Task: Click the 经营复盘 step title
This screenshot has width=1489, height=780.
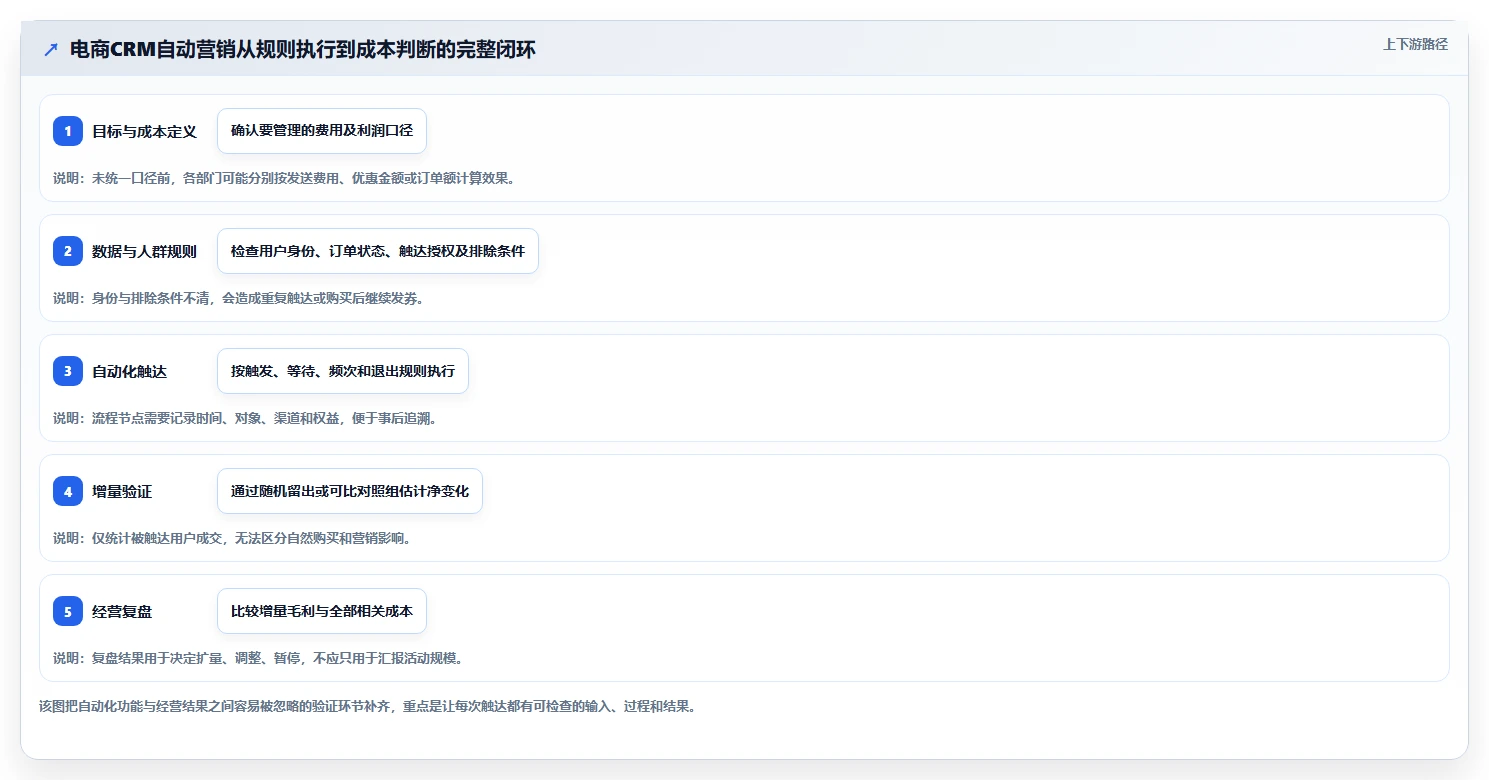Action: [122, 611]
